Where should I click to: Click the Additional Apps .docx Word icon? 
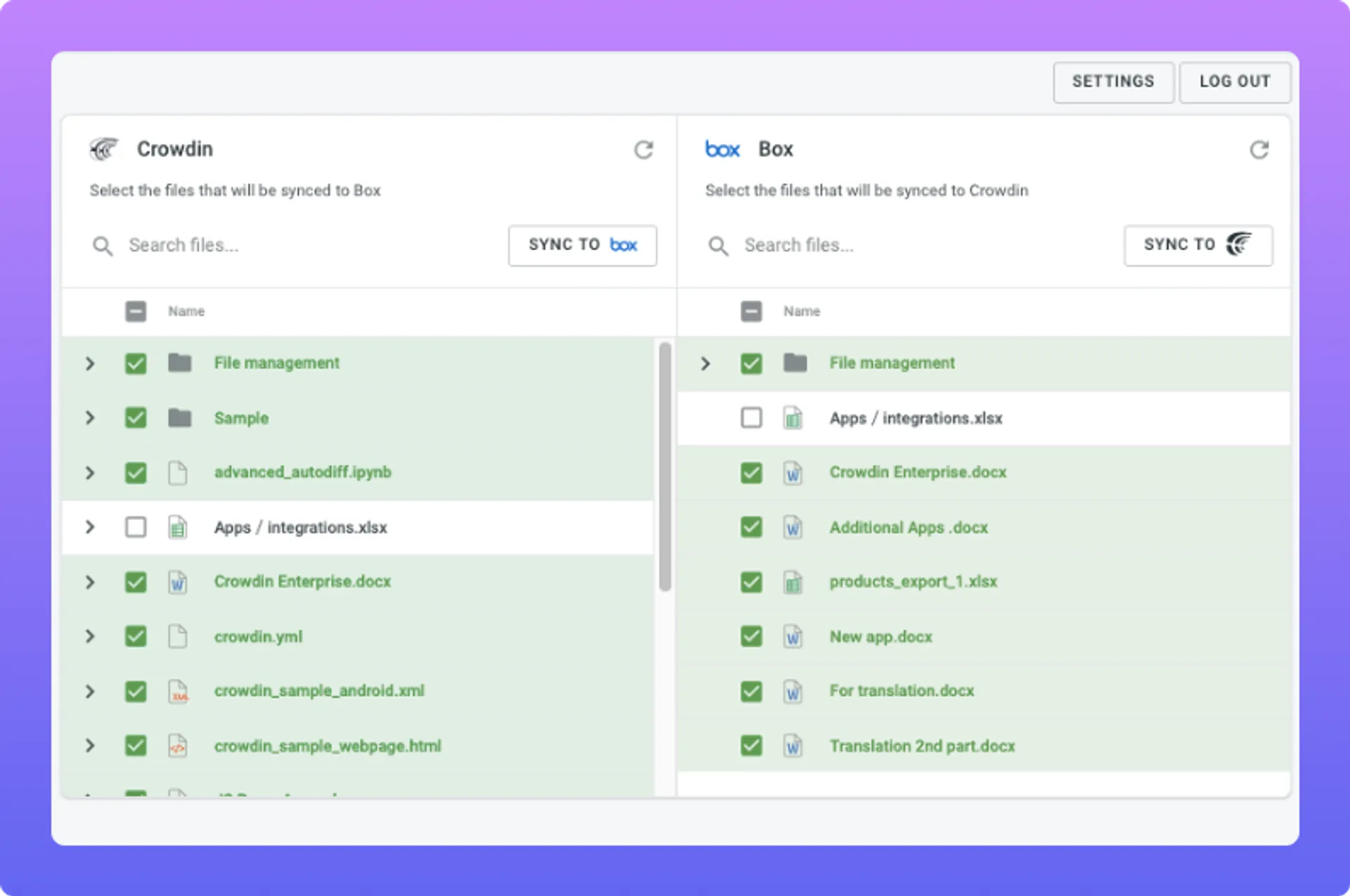pyautogui.click(x=793, y=527)
